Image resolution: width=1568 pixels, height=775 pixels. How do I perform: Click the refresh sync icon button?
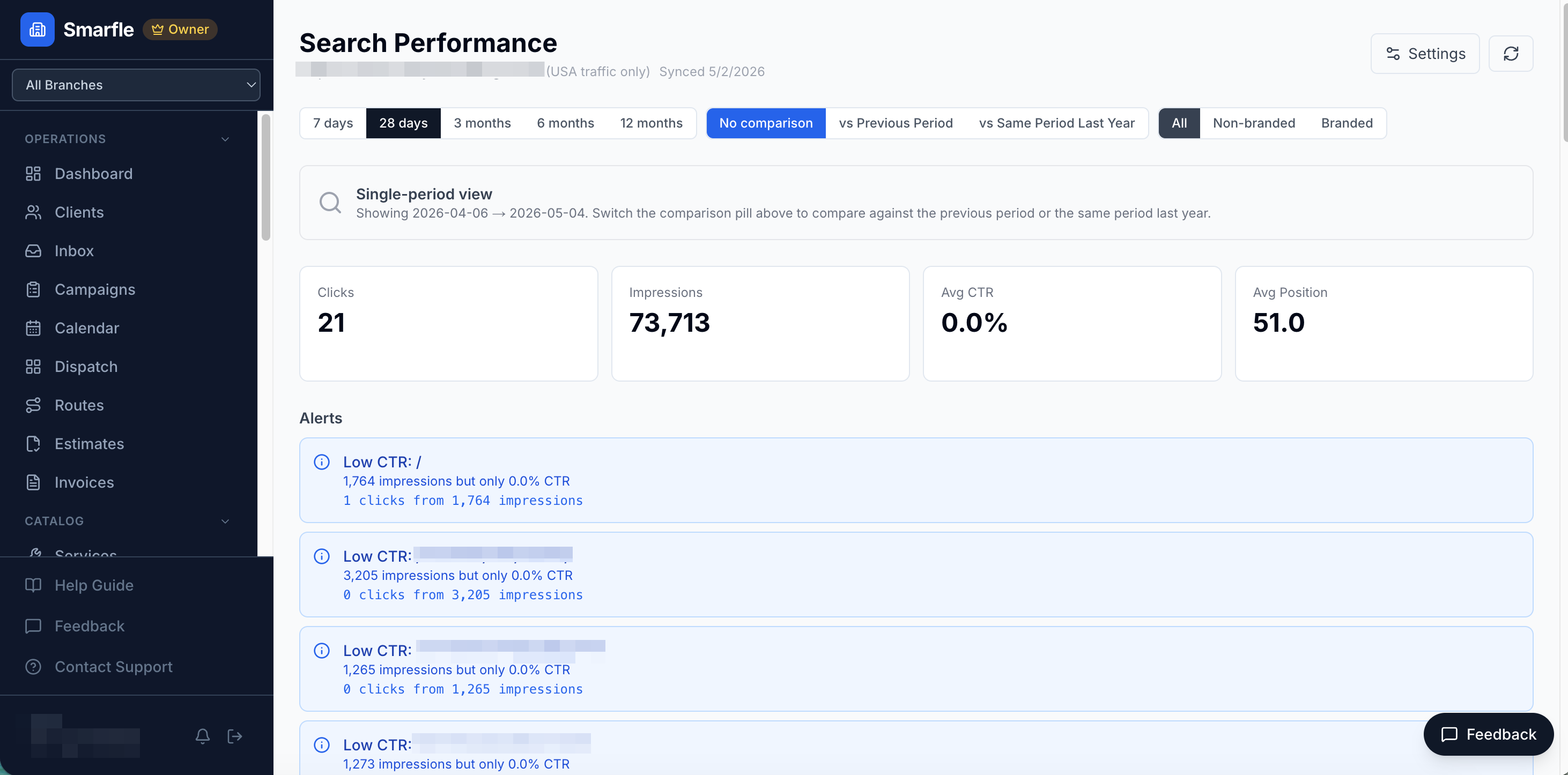click(1511, 54)
